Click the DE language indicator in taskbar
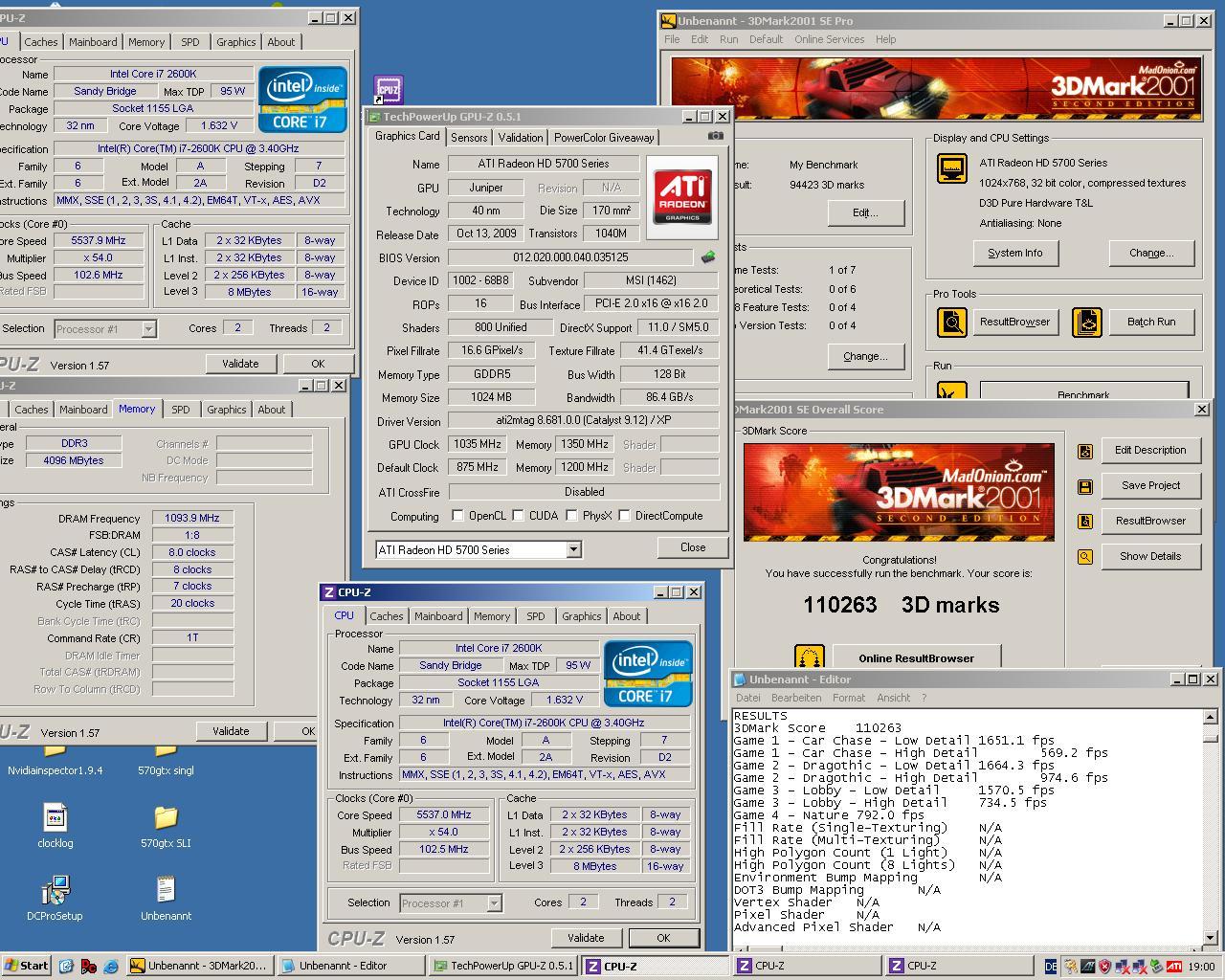The height and width of the screenshot is (980, 1225). coord(1051,967)
